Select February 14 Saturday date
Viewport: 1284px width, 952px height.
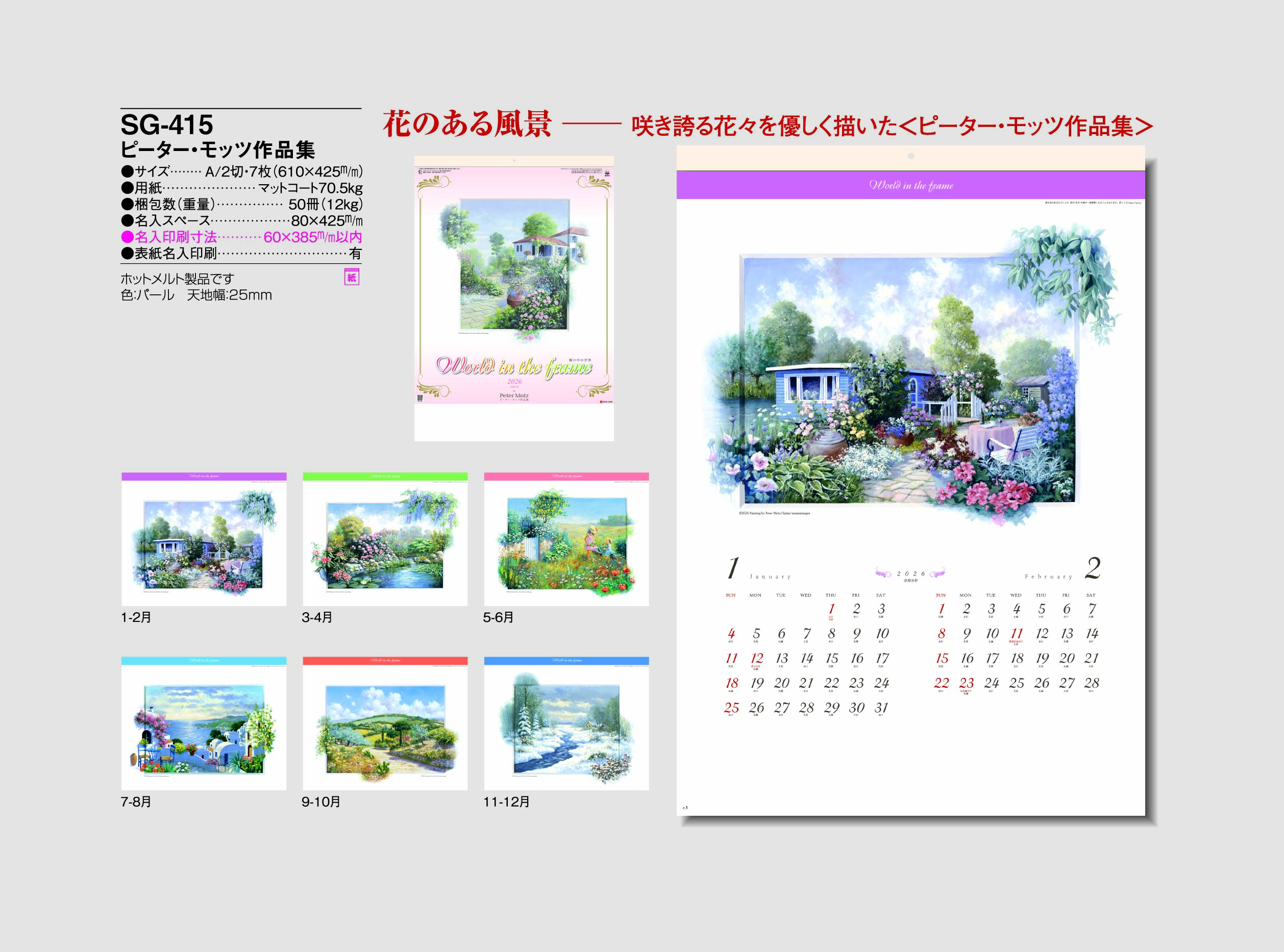1092,633
